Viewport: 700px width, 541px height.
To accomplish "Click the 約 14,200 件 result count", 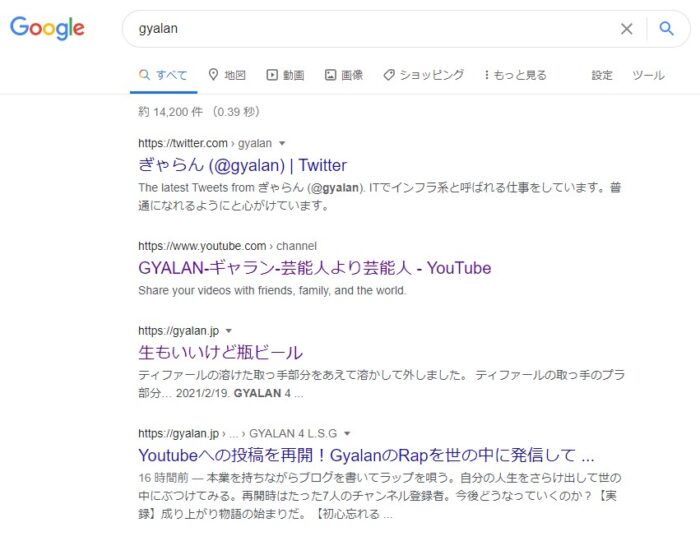I will [x=170, y=112].
